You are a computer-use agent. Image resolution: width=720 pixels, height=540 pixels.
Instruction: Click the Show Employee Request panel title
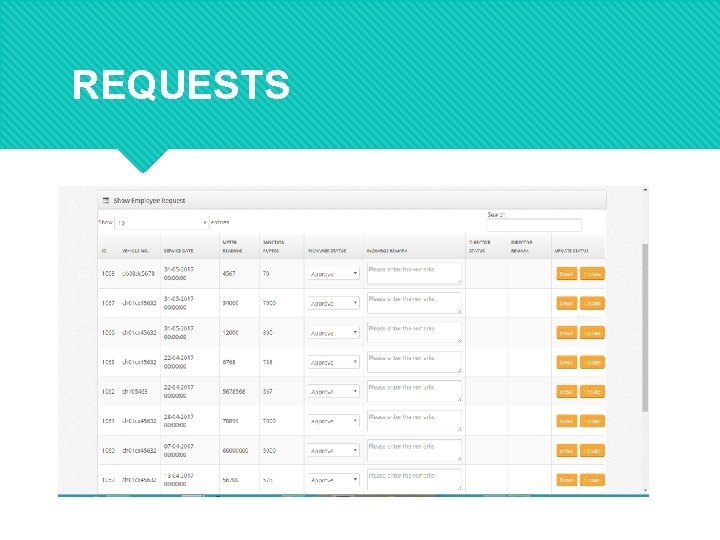pyautogui.click(x=149, y=201)
